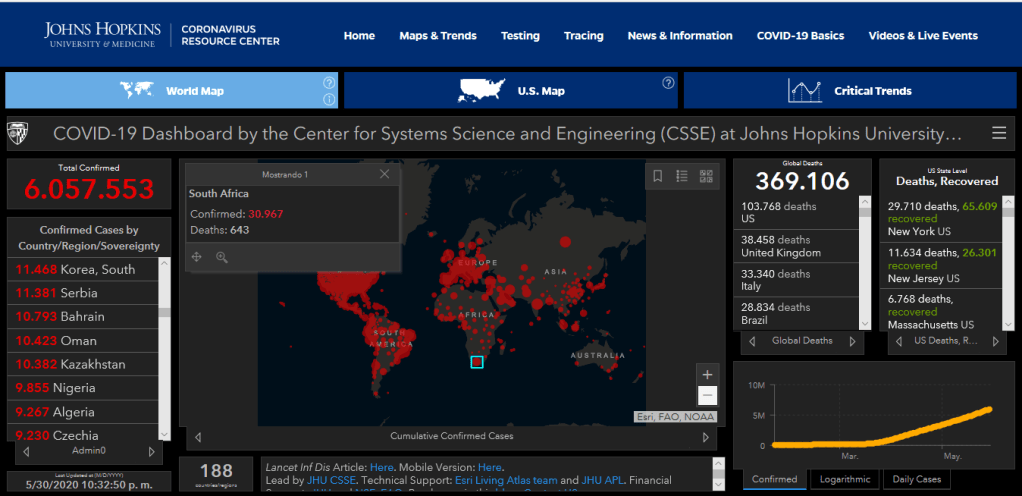Open the basemap gallery grid icon
1022x496 pixels.
click(x=706, y=176)
